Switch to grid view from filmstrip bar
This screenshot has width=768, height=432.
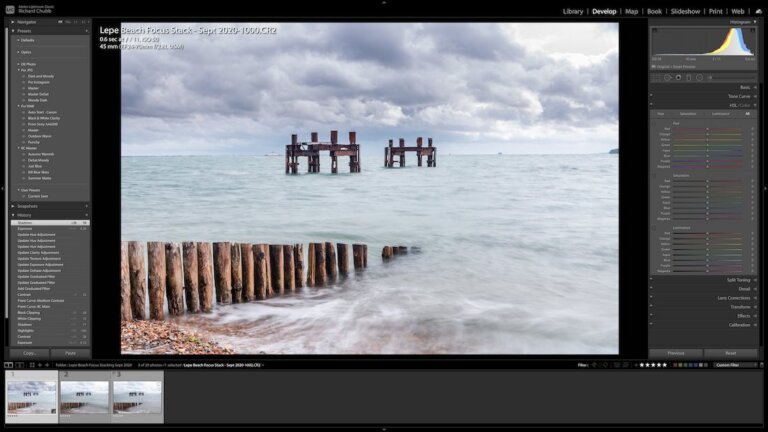pos(32,365)
